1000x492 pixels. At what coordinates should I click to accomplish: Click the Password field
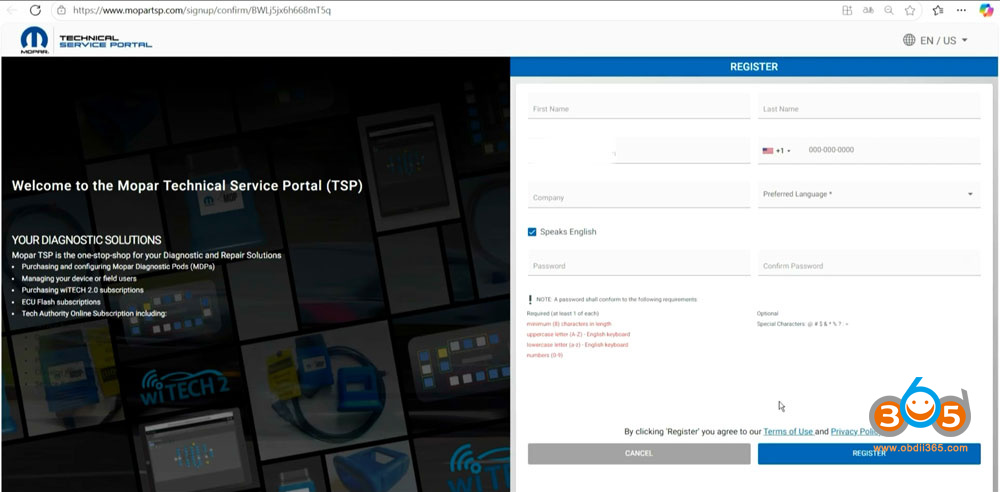tap(638, 266)
